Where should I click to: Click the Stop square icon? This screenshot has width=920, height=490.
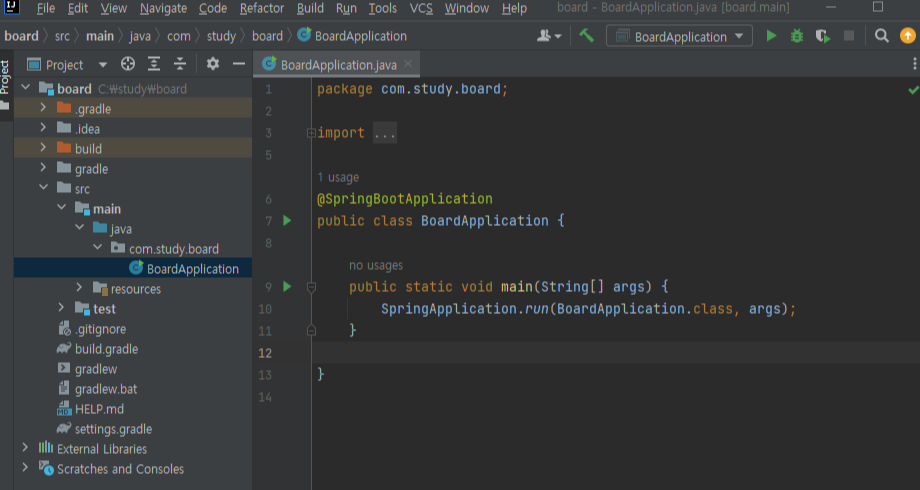848,36
